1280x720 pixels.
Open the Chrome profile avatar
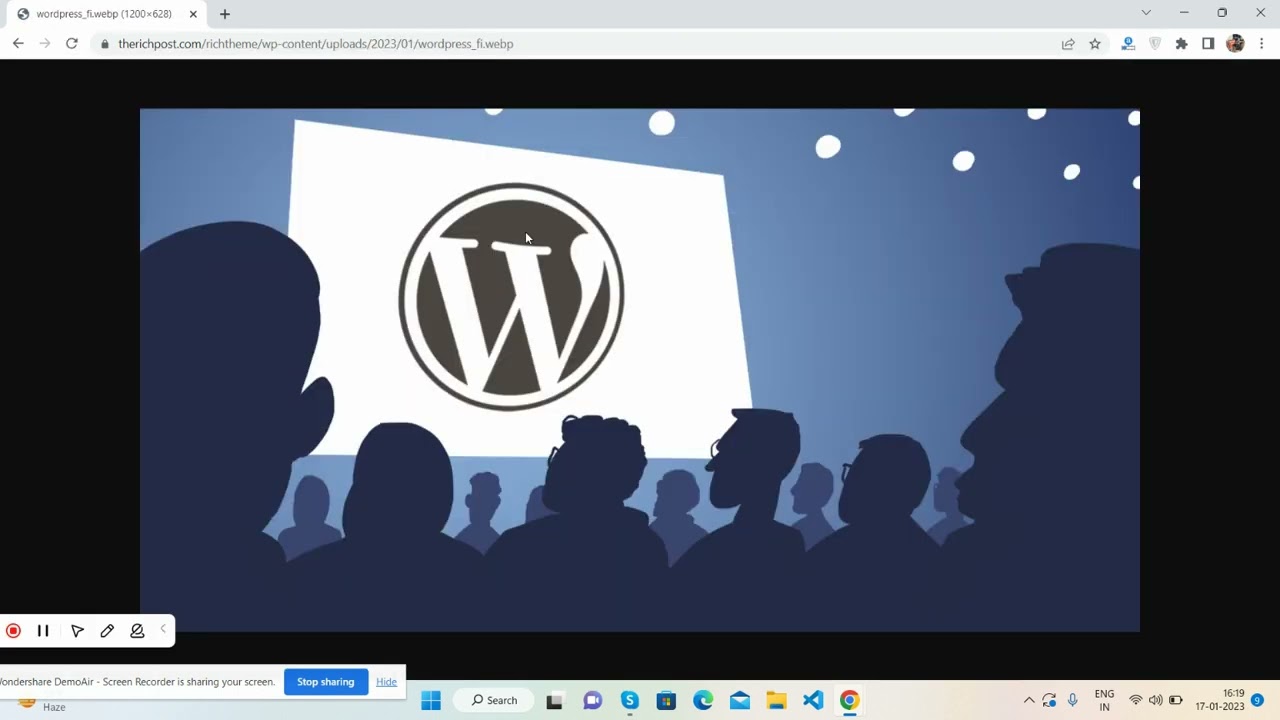click(1235, 44)
